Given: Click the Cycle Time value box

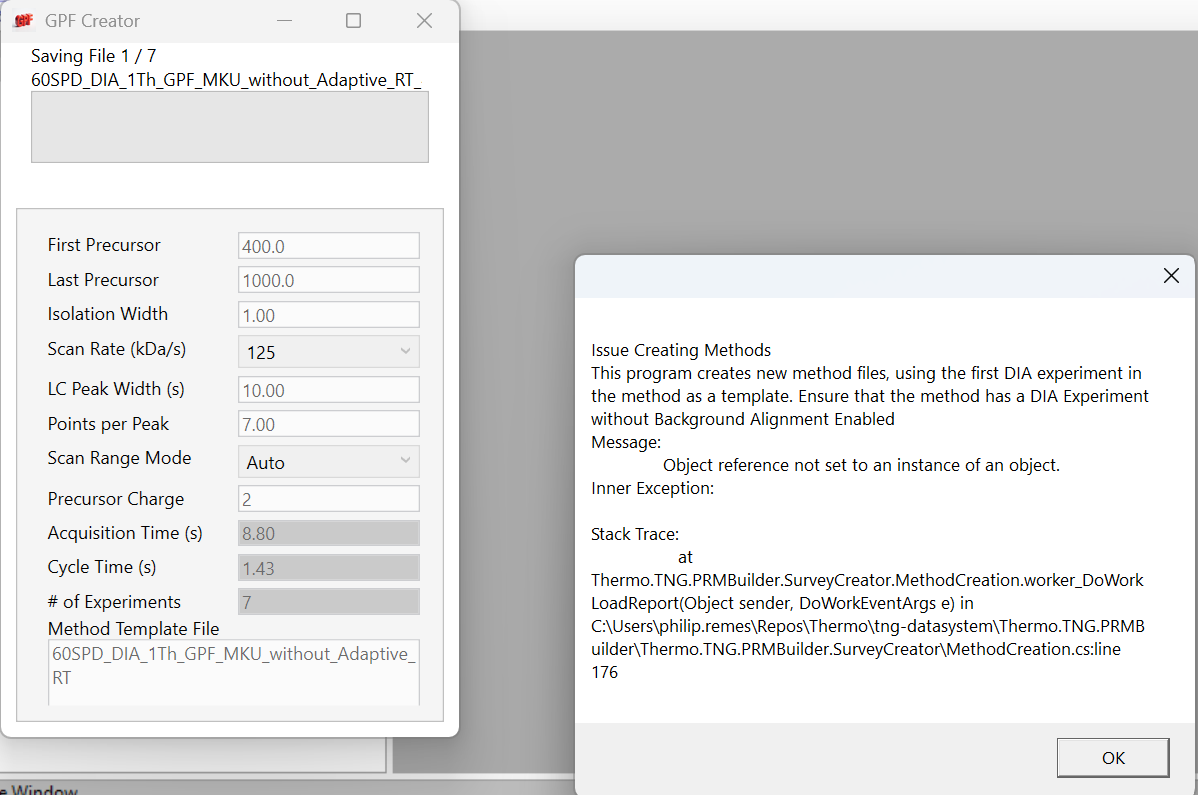Looking at the screenshot, I should tap(328, 568).
